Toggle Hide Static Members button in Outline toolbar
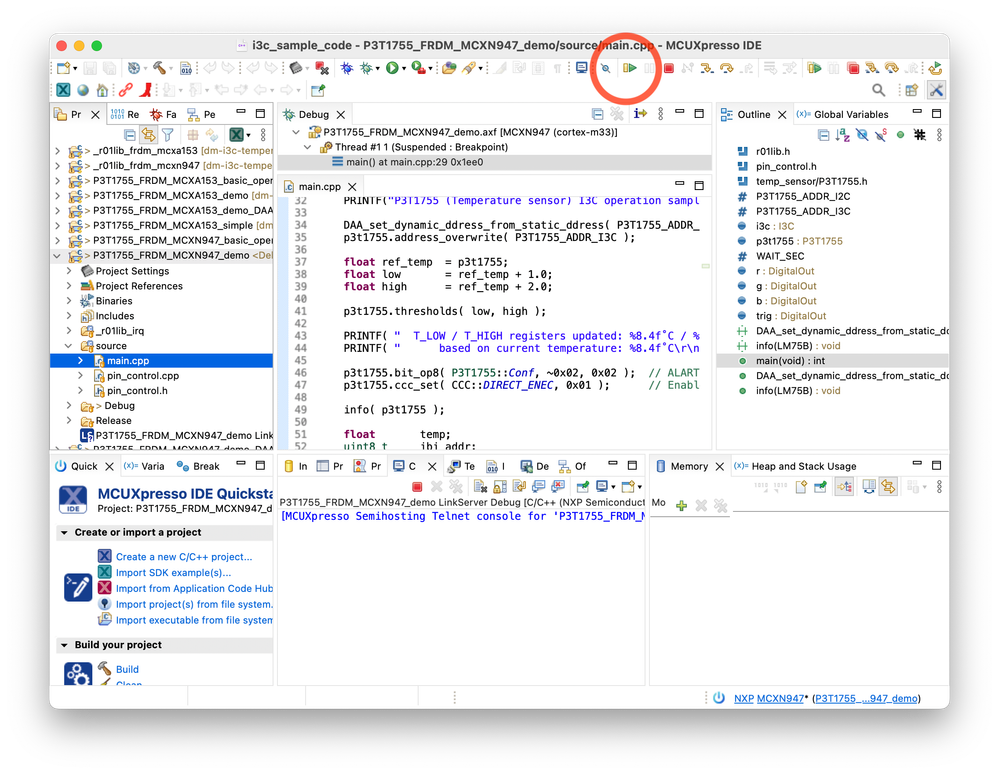 tap(881, 135)
